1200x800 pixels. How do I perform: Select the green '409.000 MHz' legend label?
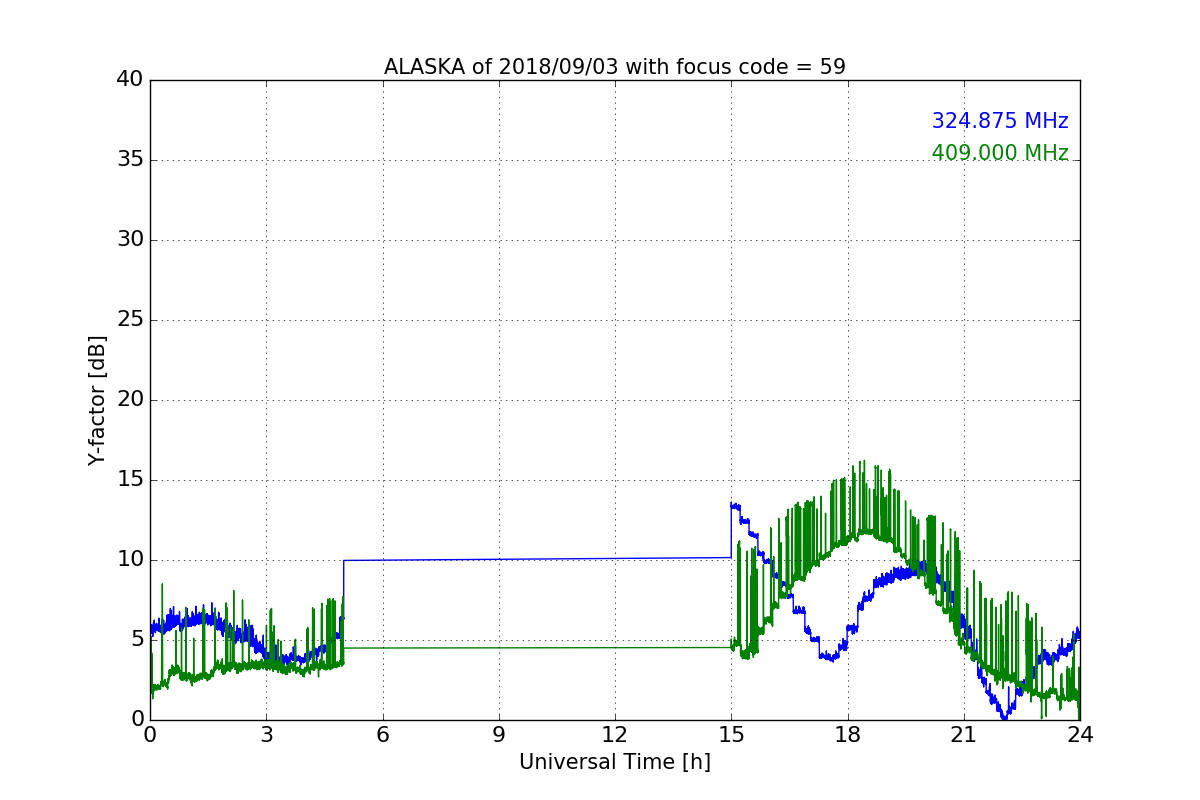[1000, 153]
